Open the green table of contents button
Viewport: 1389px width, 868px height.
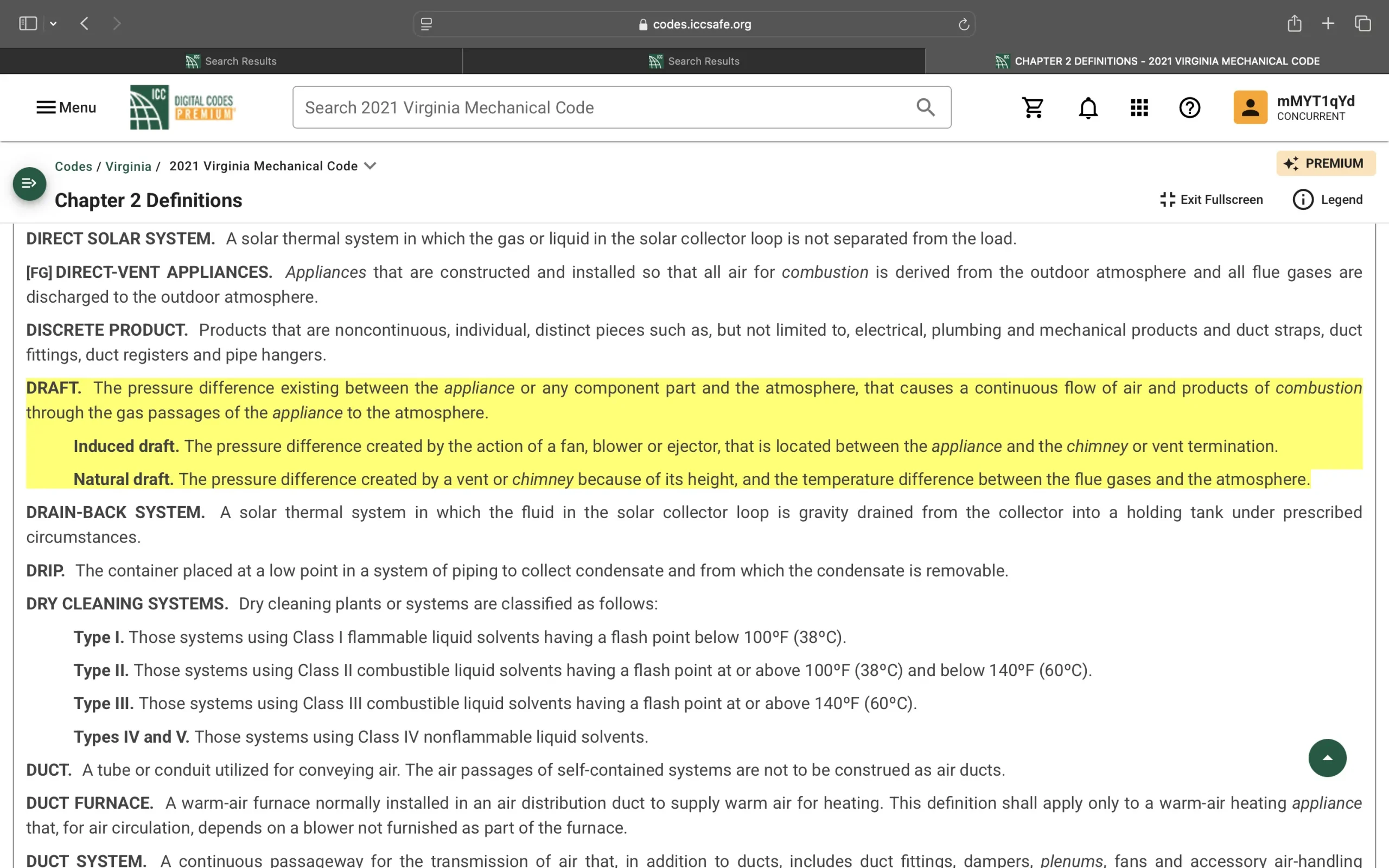(x=29, y=184)
